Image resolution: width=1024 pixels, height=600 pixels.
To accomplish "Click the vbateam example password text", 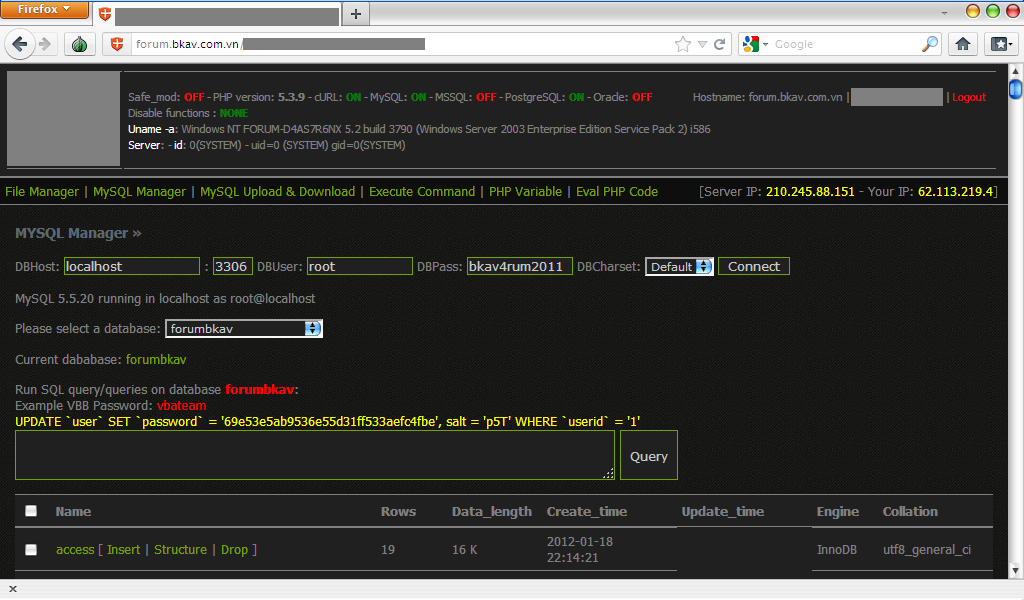I will pos(182,406).
